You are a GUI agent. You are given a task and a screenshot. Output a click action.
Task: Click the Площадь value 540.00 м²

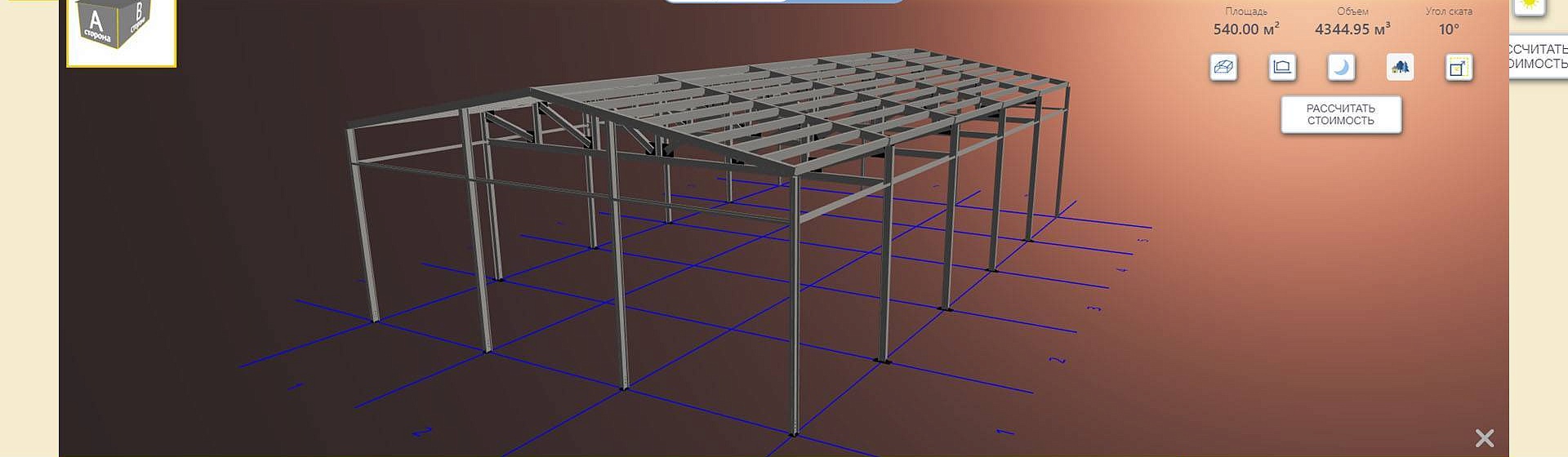click(x=1245, y=29)
